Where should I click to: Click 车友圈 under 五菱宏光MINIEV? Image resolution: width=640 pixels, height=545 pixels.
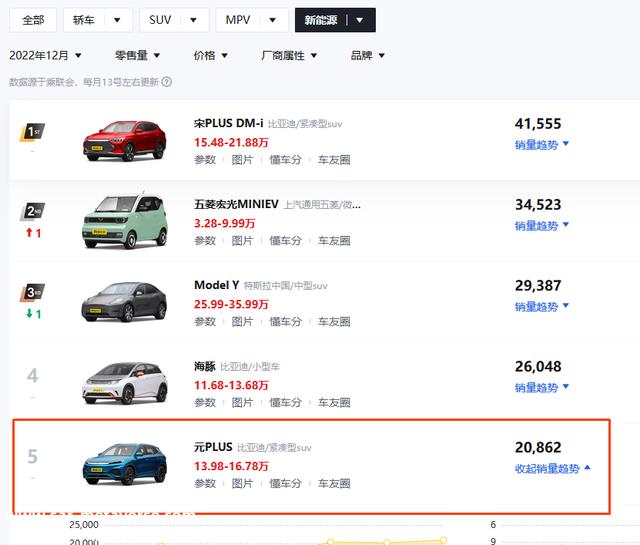[x=334, y=240]
